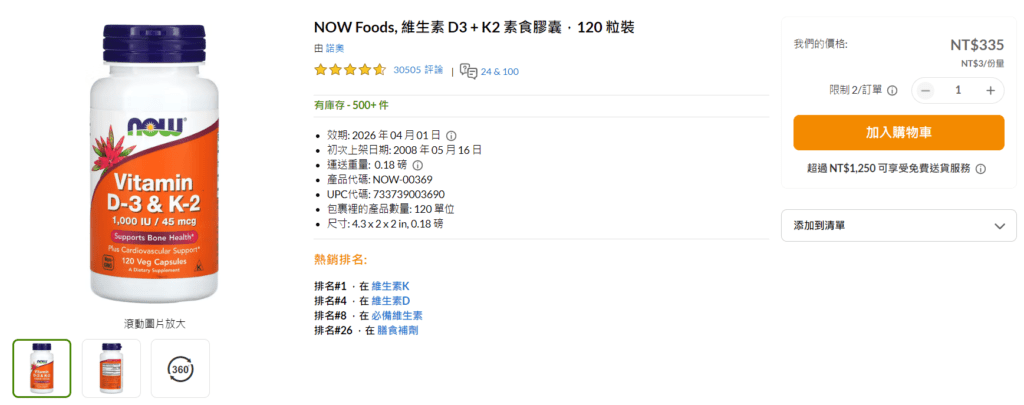Open the 必備維生素 category link
Image resolution: width=1024 pixels, height=405 pixels.
[396, 315]
